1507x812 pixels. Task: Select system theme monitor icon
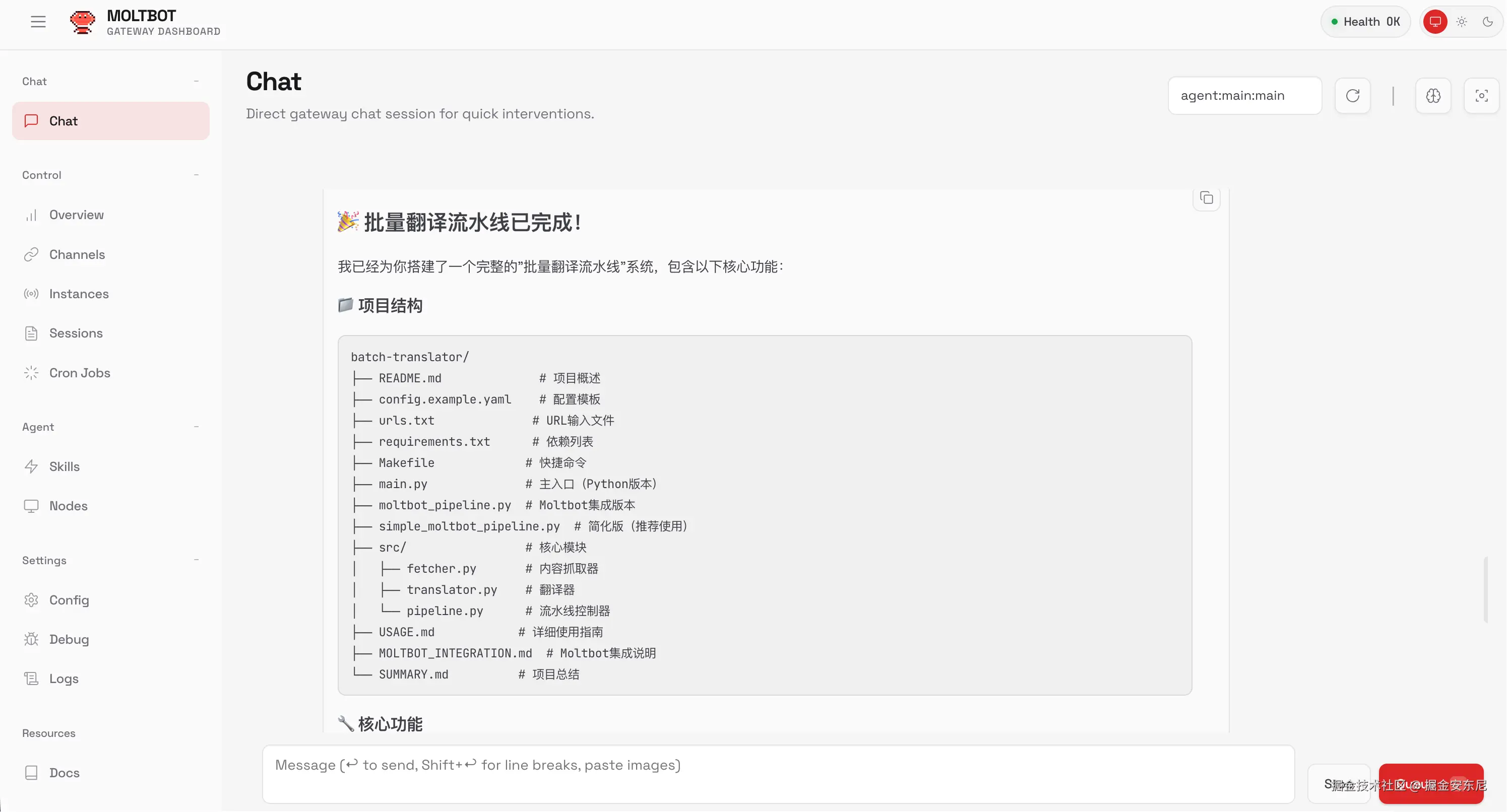[1434, 22]
